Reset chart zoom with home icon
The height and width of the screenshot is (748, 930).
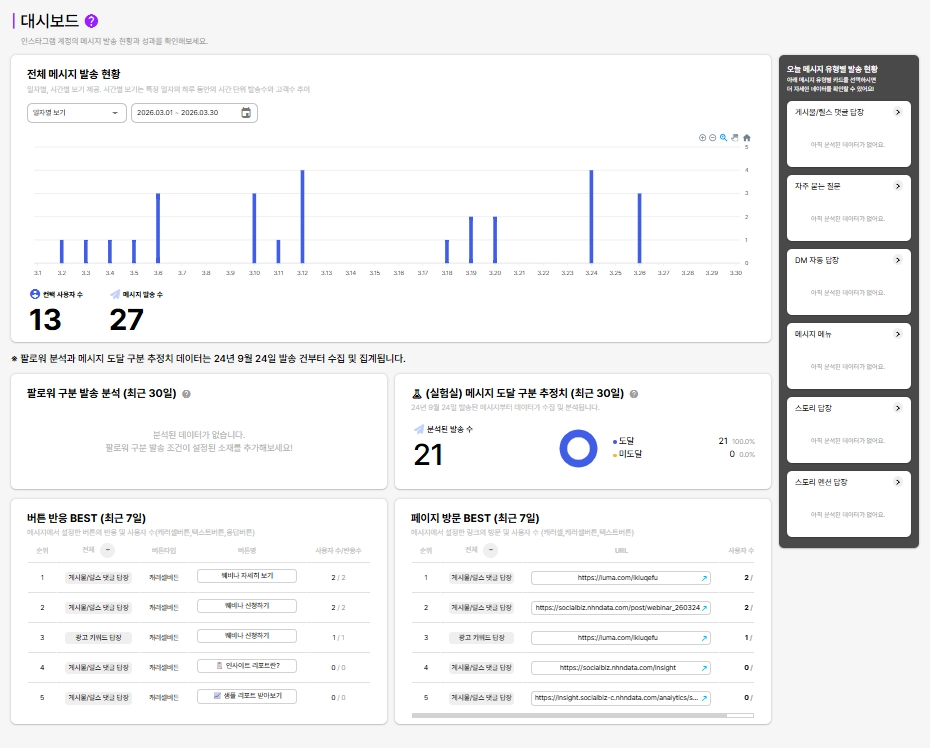click(x=747, y=138)
